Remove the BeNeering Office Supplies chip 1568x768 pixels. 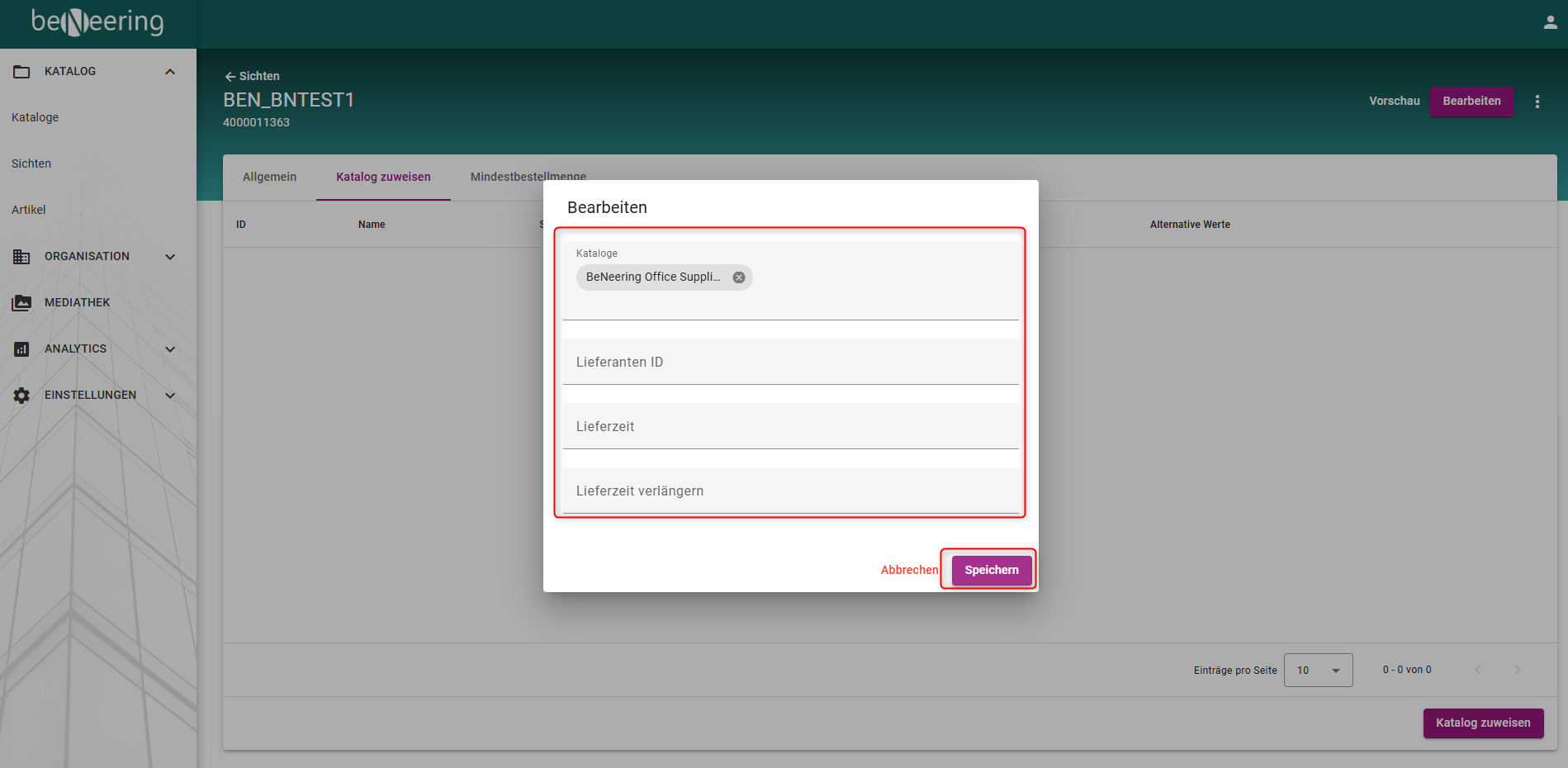739,277
